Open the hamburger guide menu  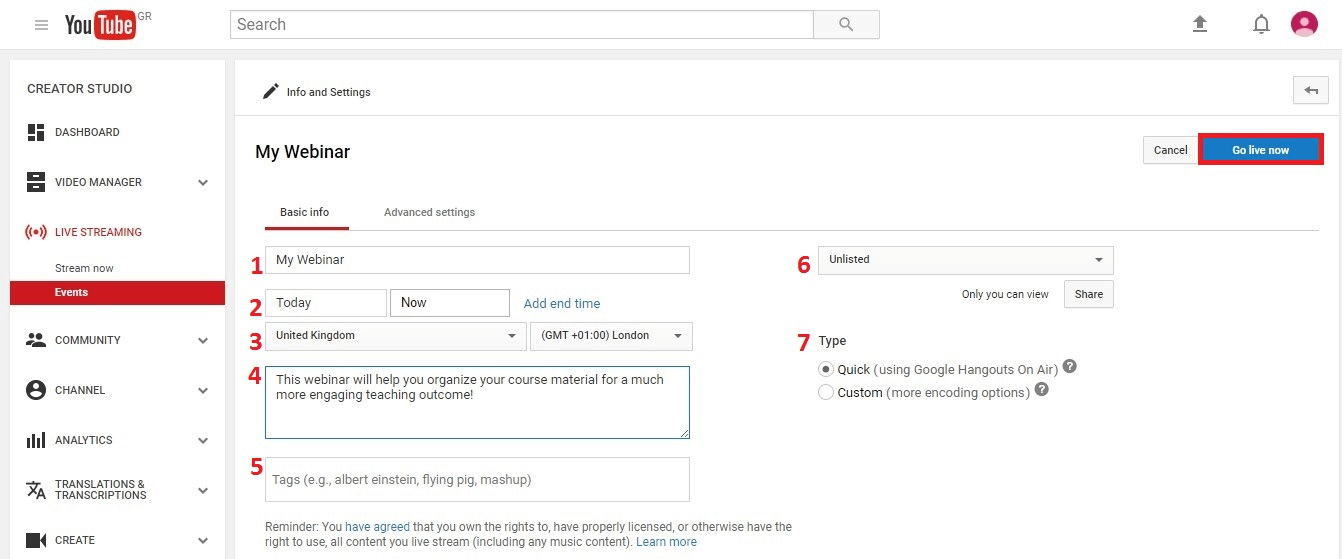[41, 25]
